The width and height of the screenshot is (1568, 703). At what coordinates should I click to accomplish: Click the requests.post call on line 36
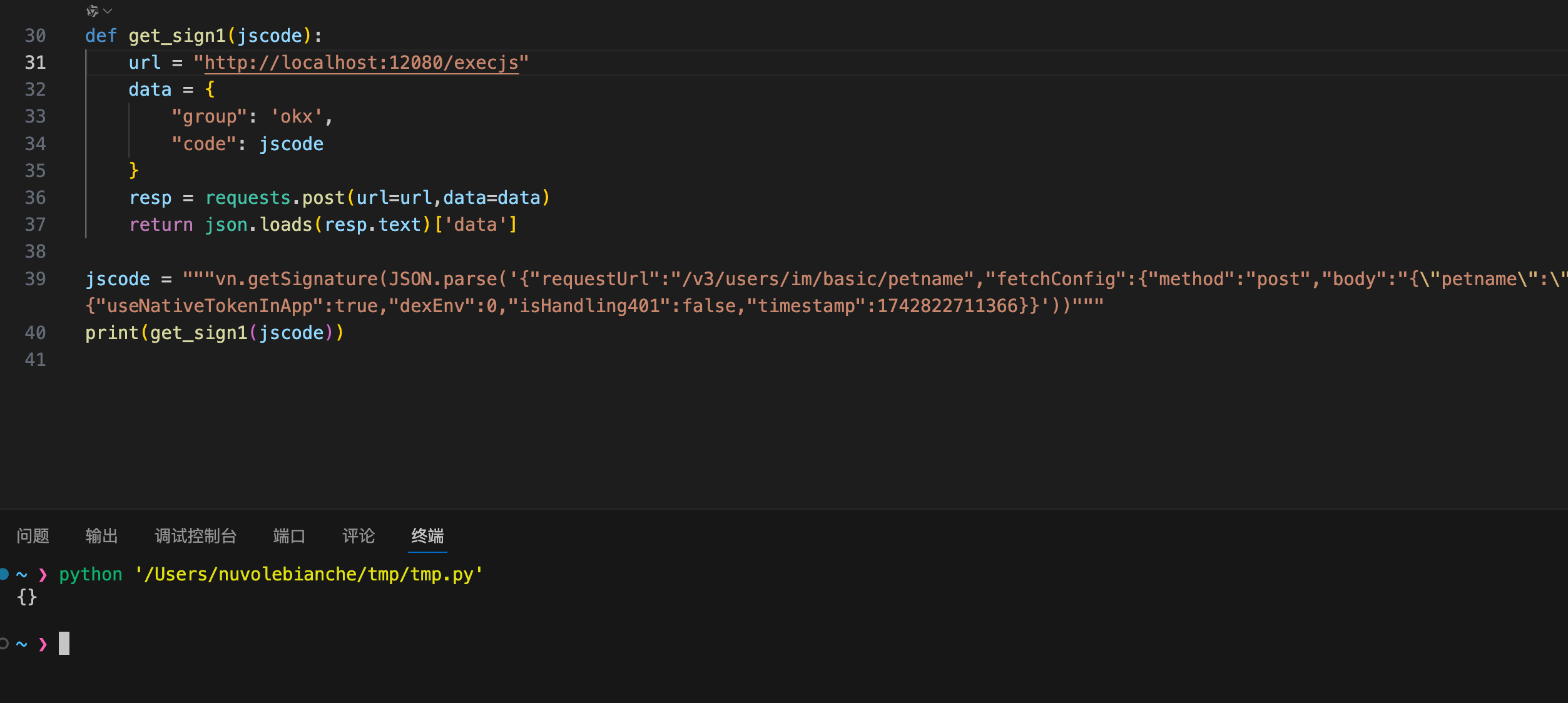click(x=275, y=198)
